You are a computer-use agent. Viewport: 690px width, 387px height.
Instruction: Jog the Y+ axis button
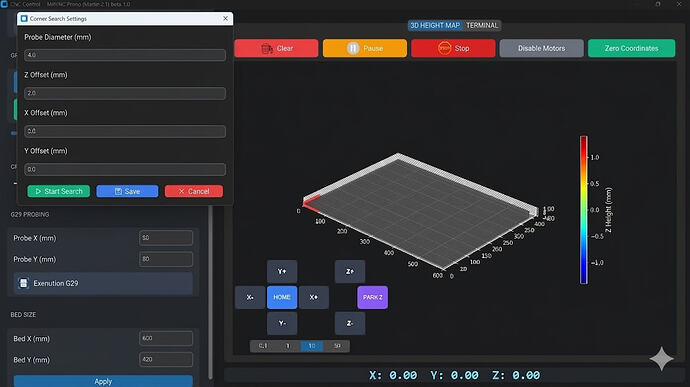point(282,271)
